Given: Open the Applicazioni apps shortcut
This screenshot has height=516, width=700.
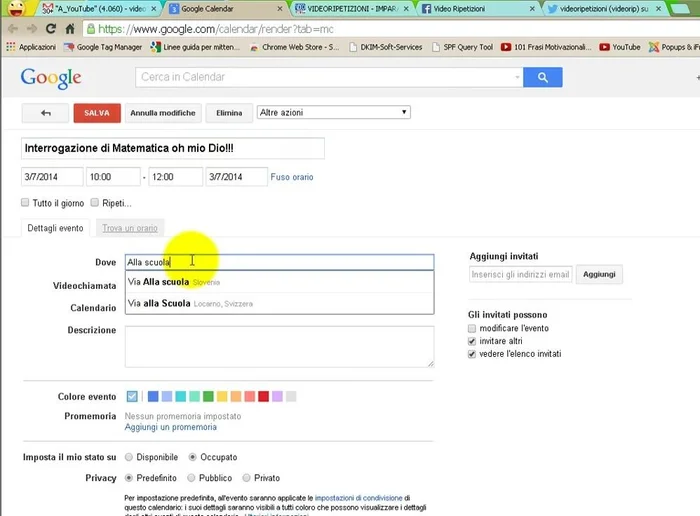Looking at the screenshot, I should (x=31, y=47).
